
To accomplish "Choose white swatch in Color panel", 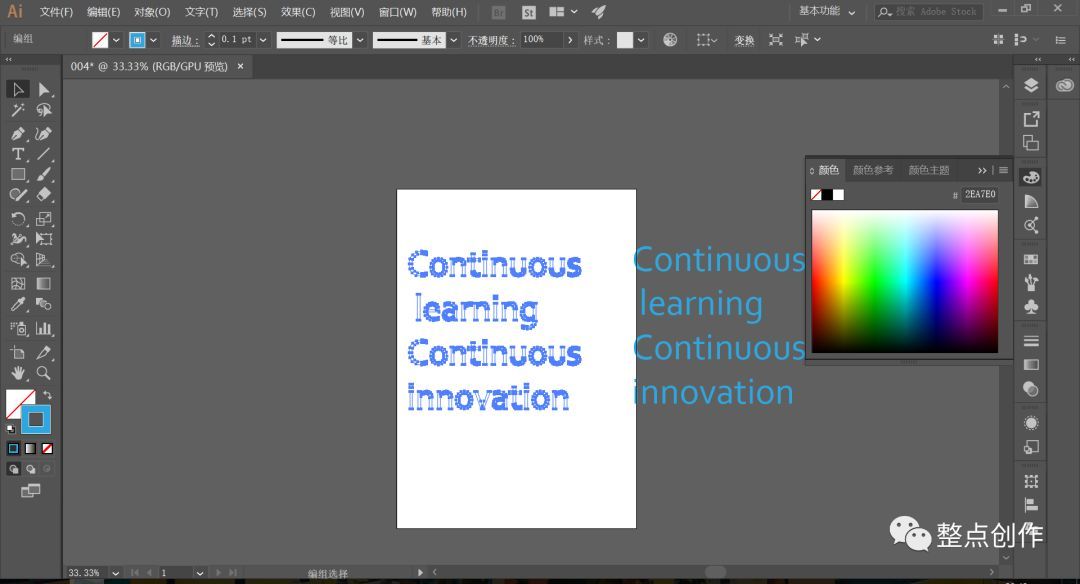I will 838,195.
